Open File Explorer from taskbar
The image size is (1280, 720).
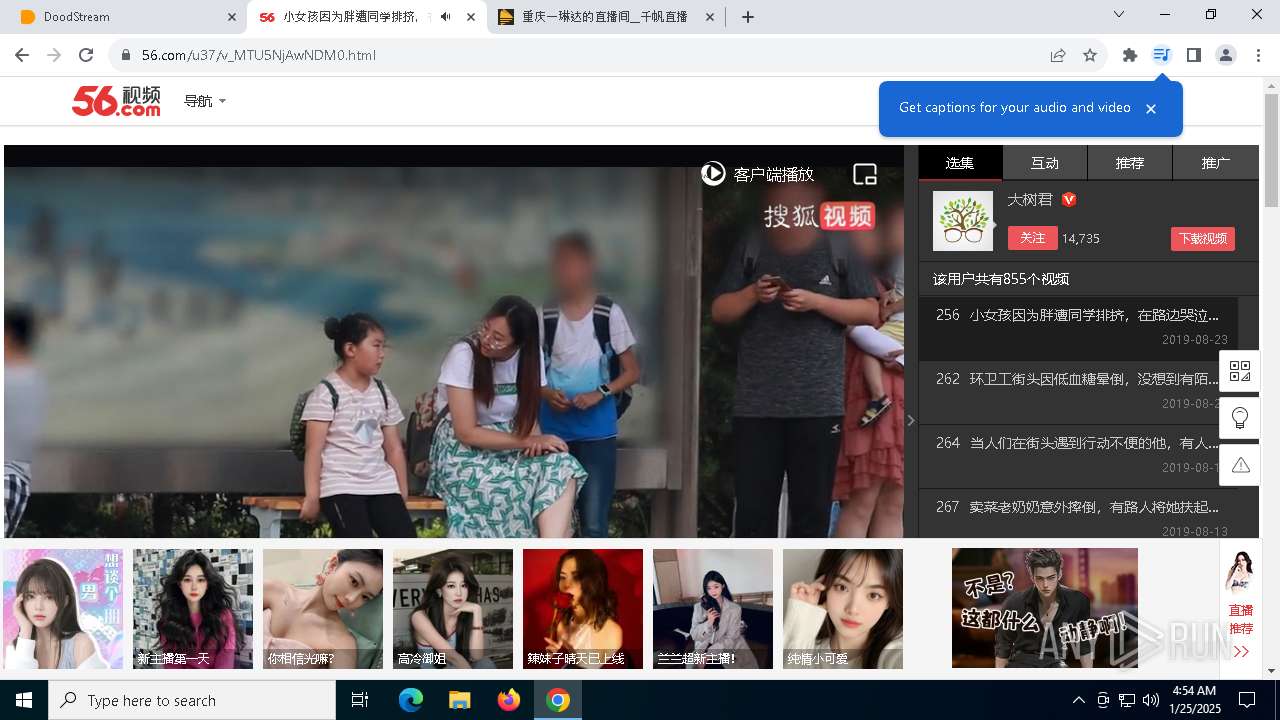pos(459,700)
